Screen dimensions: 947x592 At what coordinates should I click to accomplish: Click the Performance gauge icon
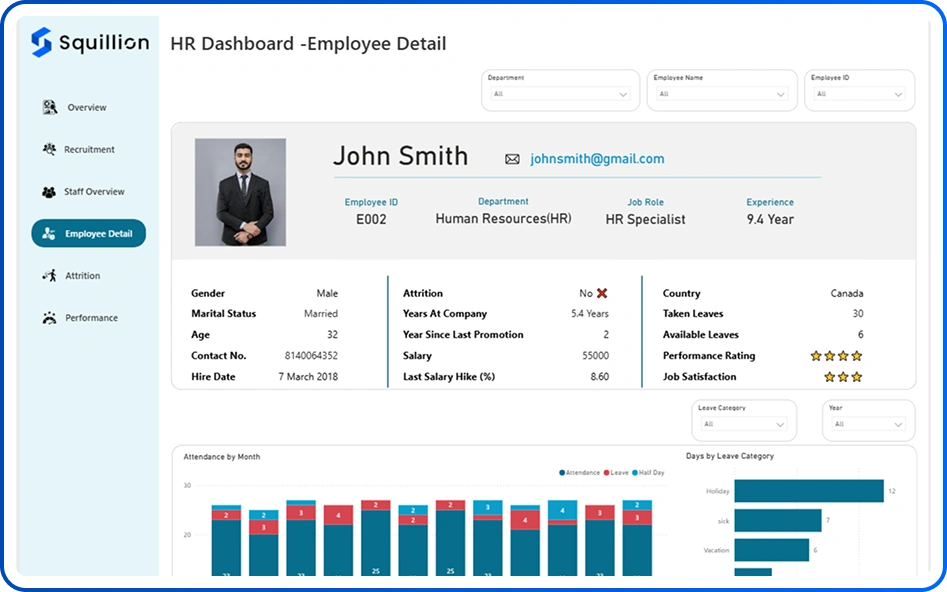click(x=50, y=318)
